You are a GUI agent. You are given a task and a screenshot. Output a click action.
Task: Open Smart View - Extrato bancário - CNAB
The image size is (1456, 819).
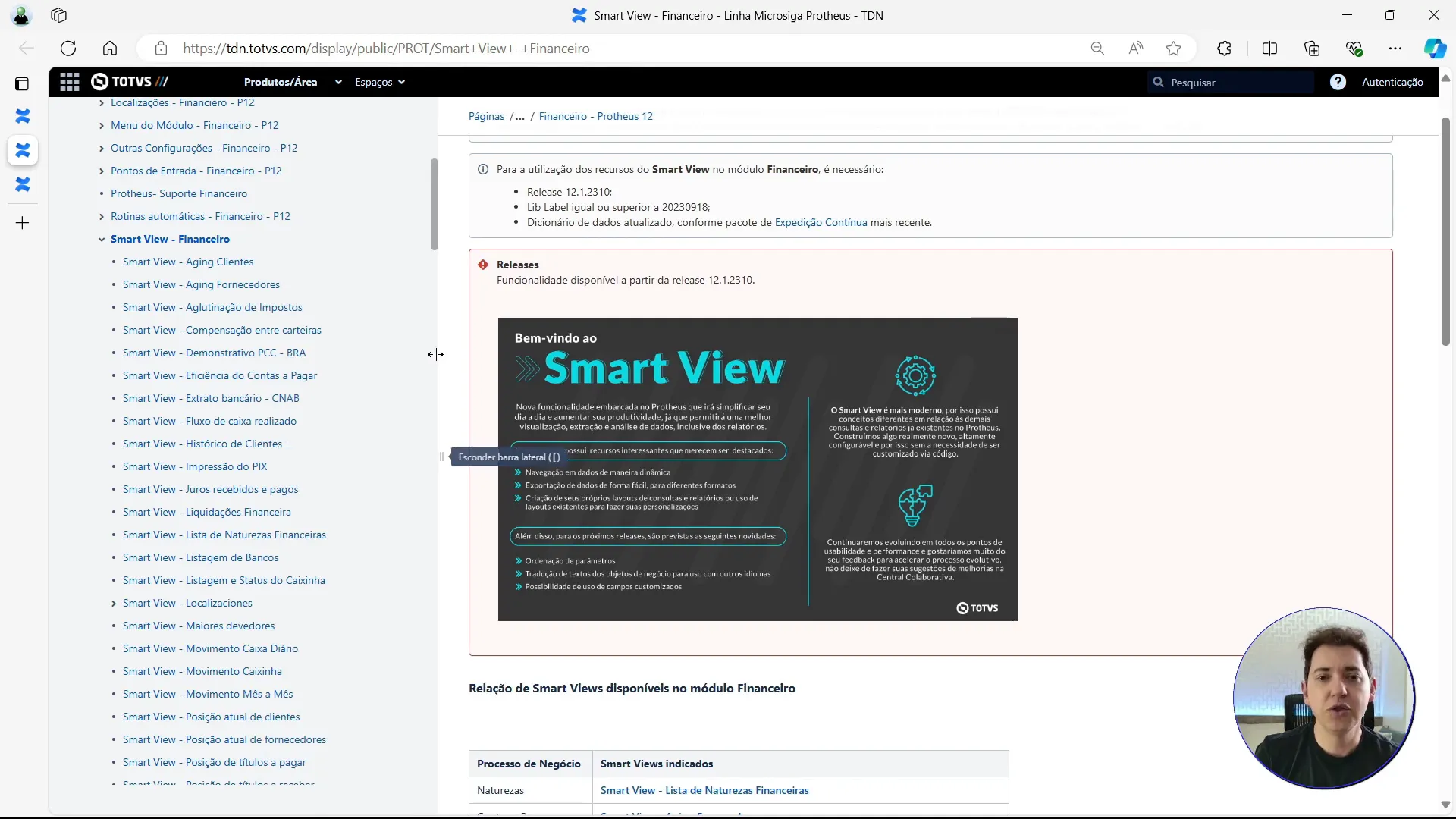pyautogui.click(x=211, y=398)
